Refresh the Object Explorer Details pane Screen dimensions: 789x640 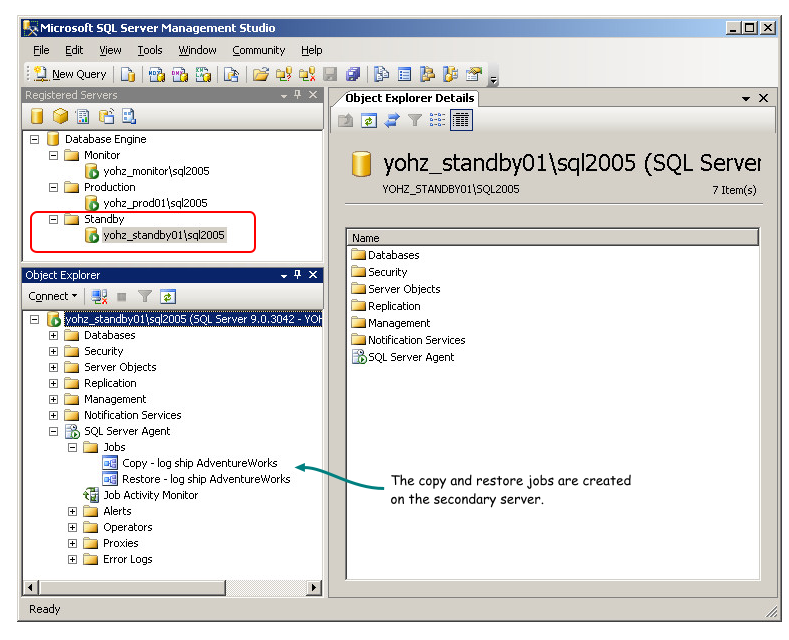[369, 120]
